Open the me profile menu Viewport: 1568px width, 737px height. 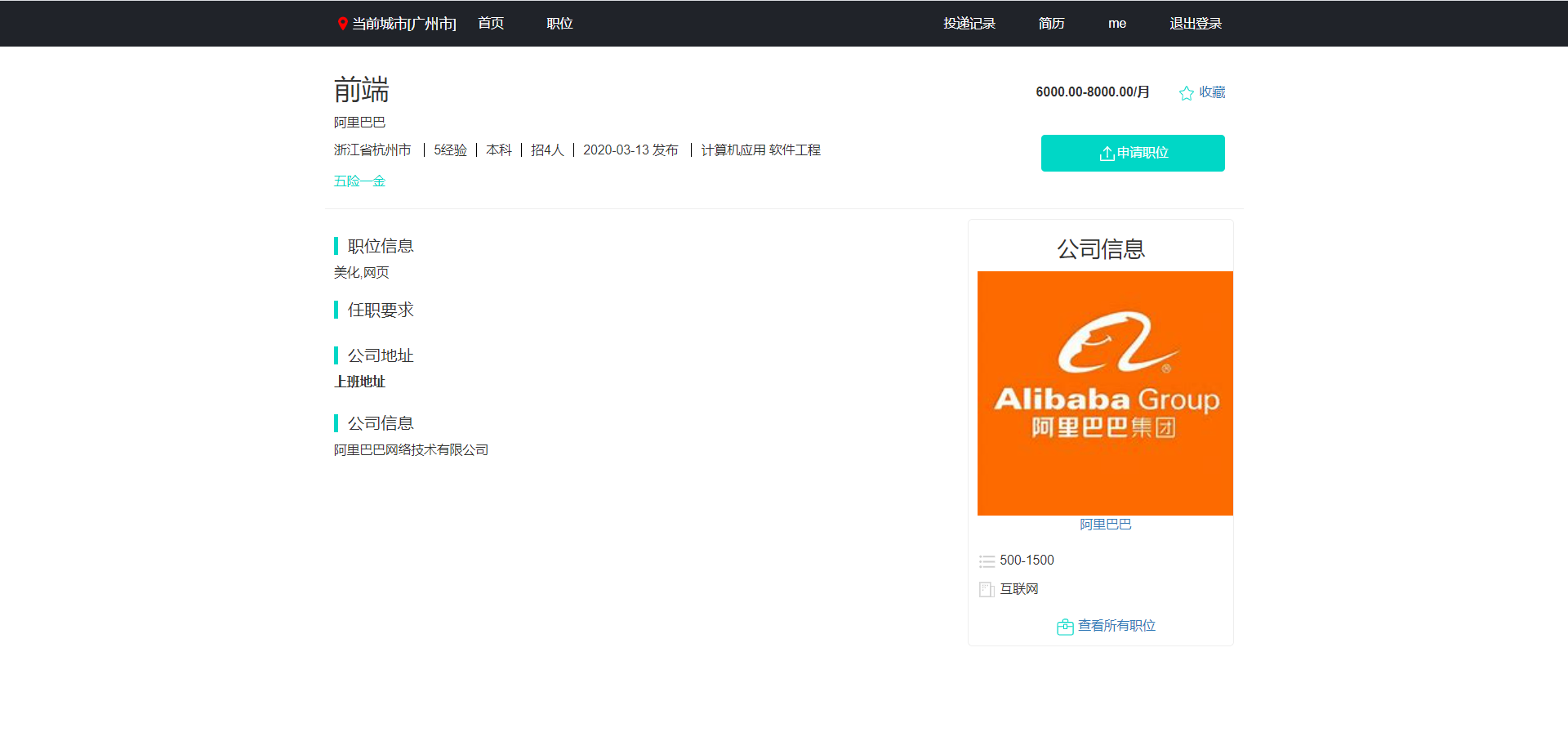coord(1117,24)
